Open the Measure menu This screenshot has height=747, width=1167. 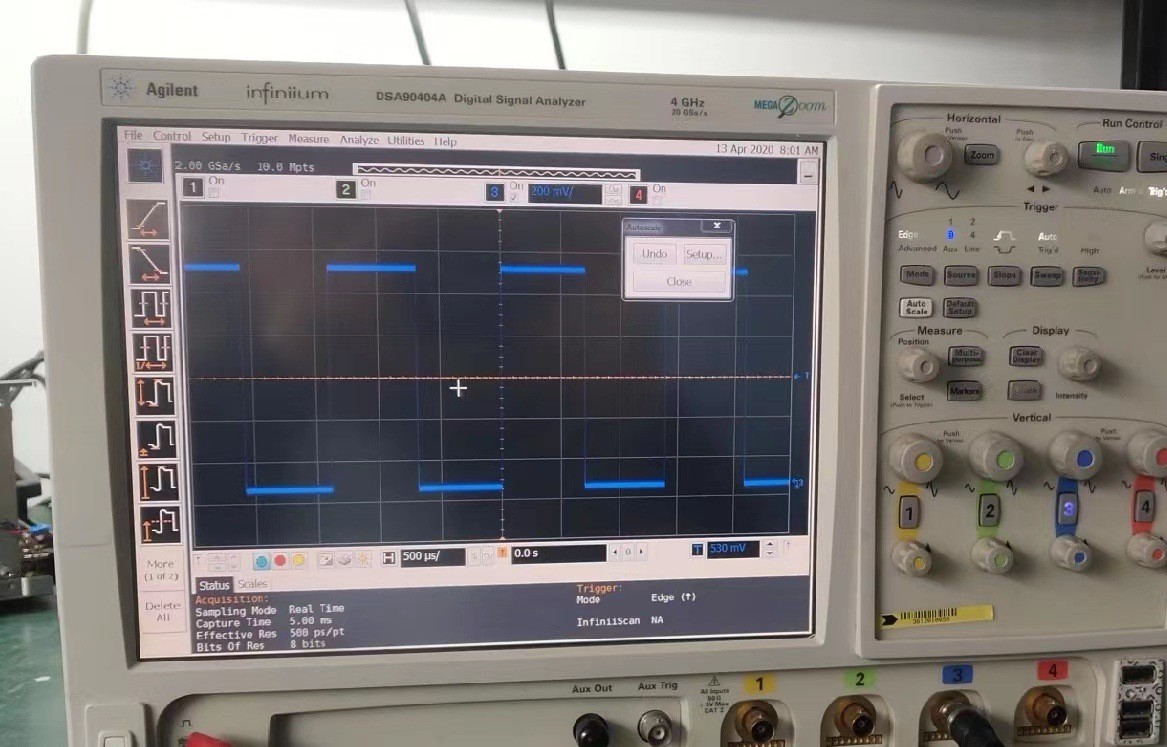pyautogui.click(x=309, y=139)
